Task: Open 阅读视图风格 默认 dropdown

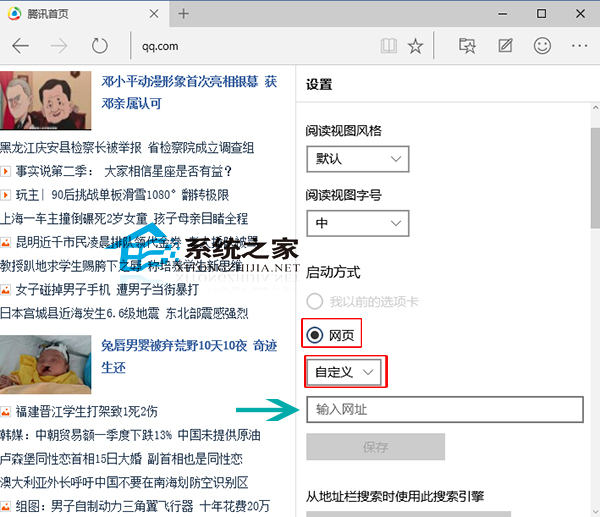Action: click(358, 159)
